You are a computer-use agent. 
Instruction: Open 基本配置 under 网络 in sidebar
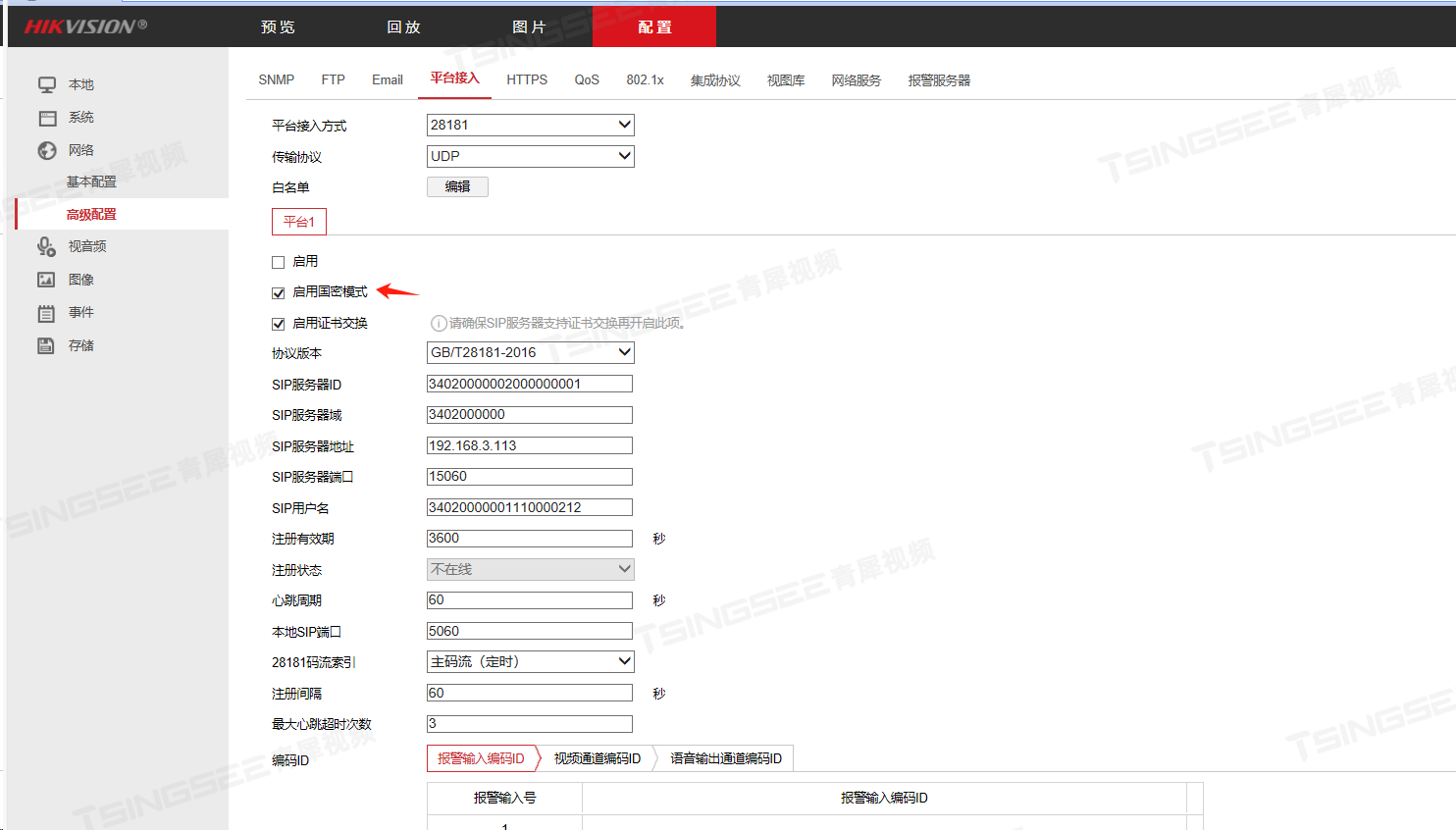91,182
